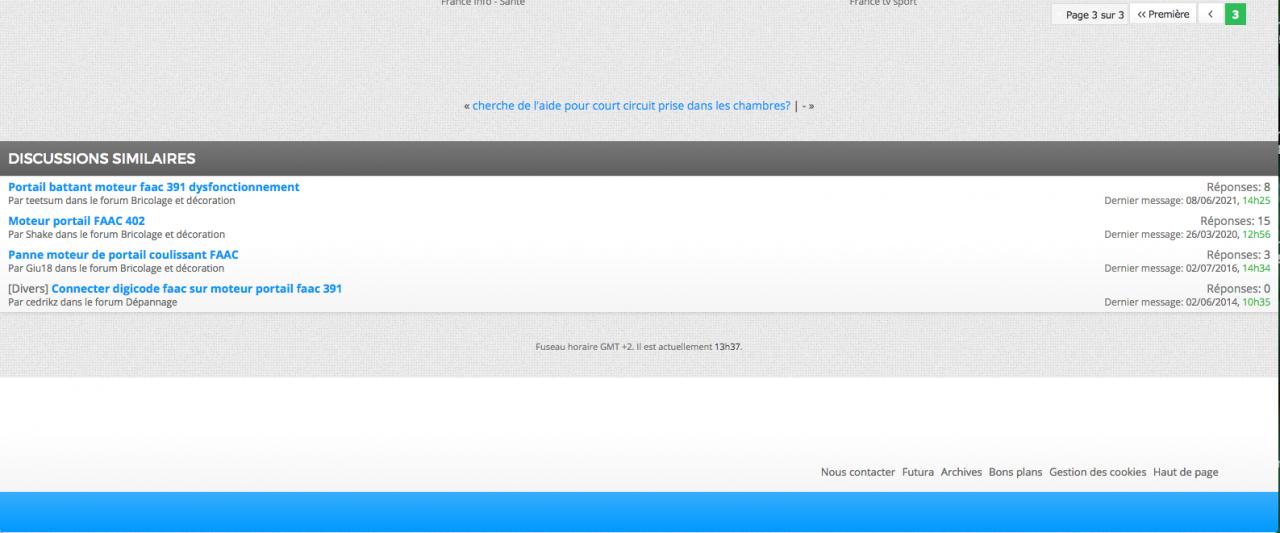Open the Futura footer link

918,472
